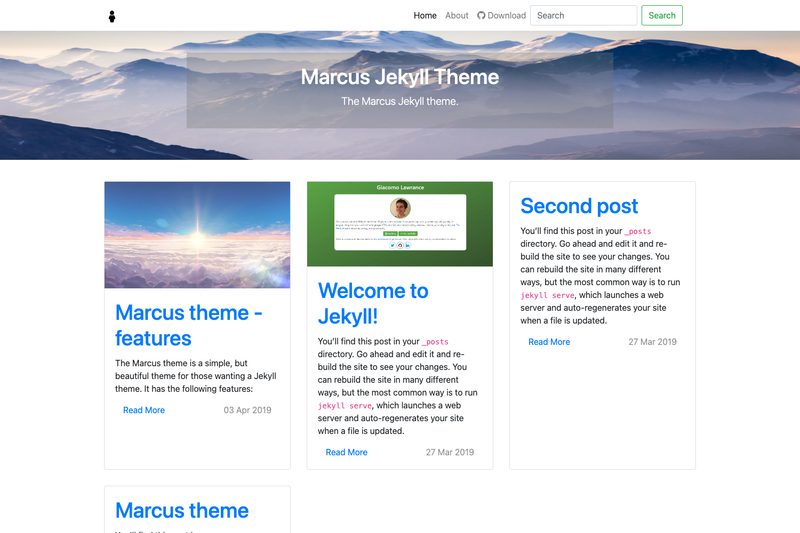
Task: Open the Home nav link
Action: (425, 15)
